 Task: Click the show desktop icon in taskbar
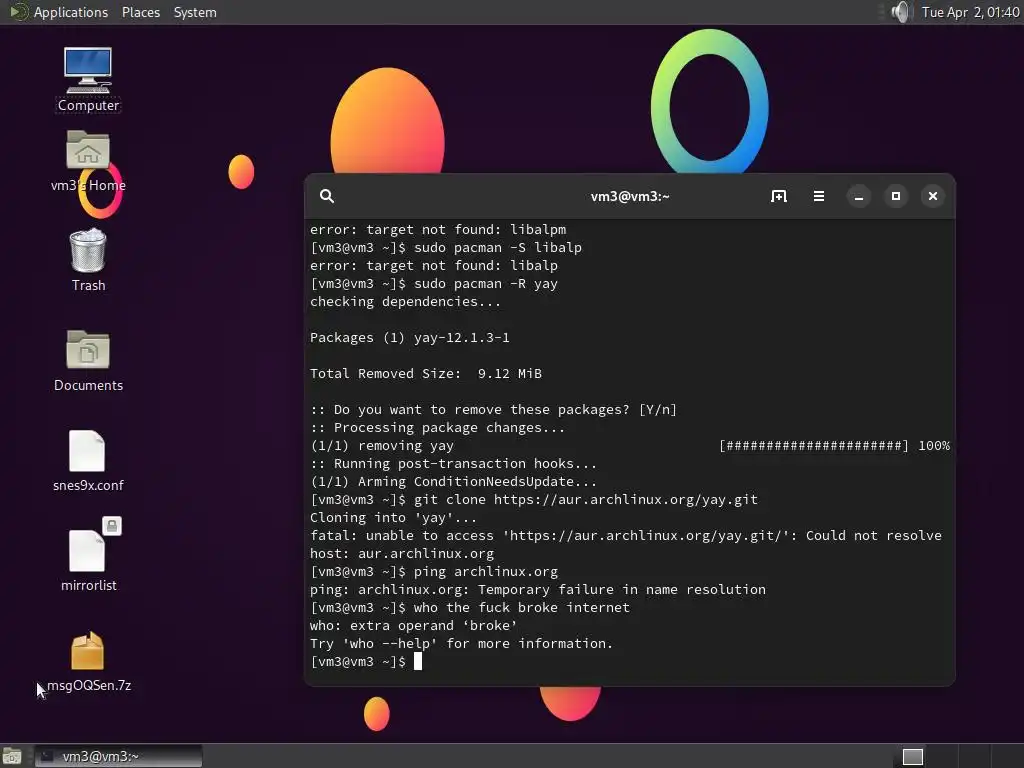[12, 756]
